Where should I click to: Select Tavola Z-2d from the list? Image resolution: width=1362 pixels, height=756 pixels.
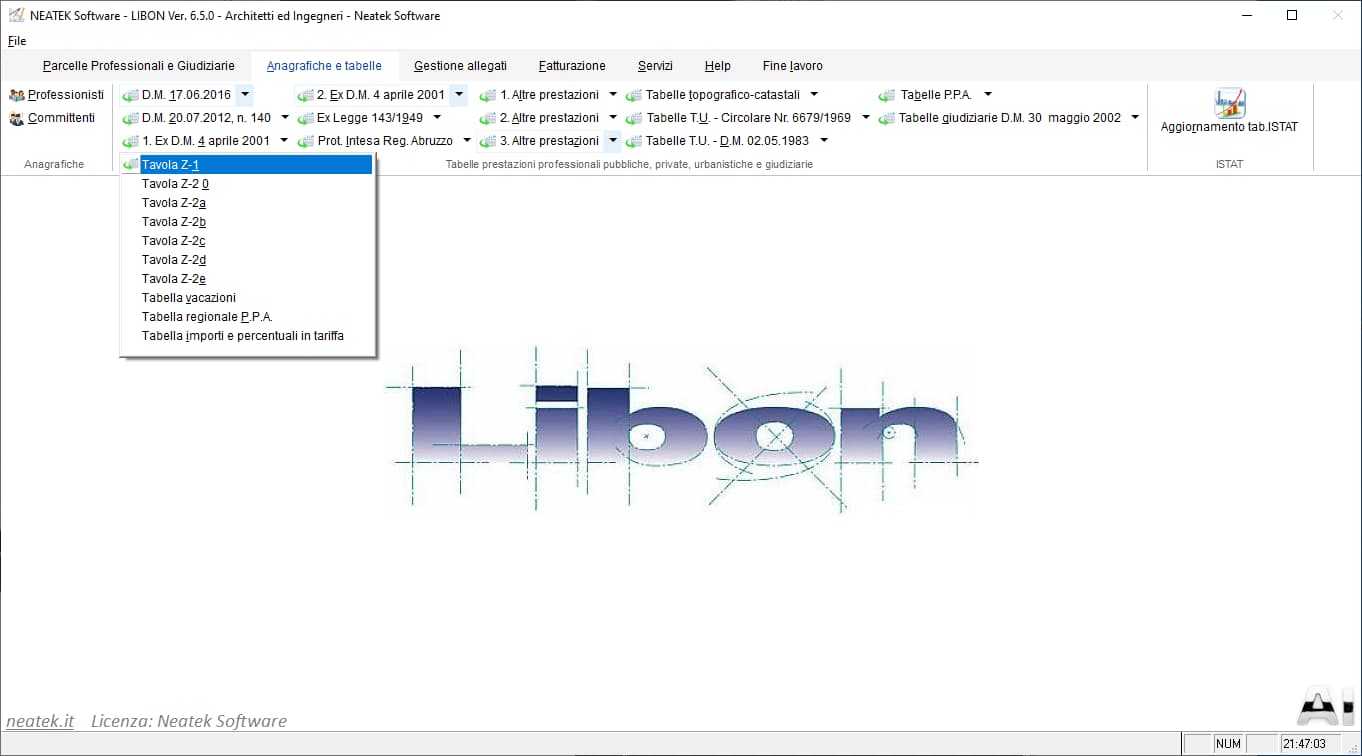coord(247,260)
